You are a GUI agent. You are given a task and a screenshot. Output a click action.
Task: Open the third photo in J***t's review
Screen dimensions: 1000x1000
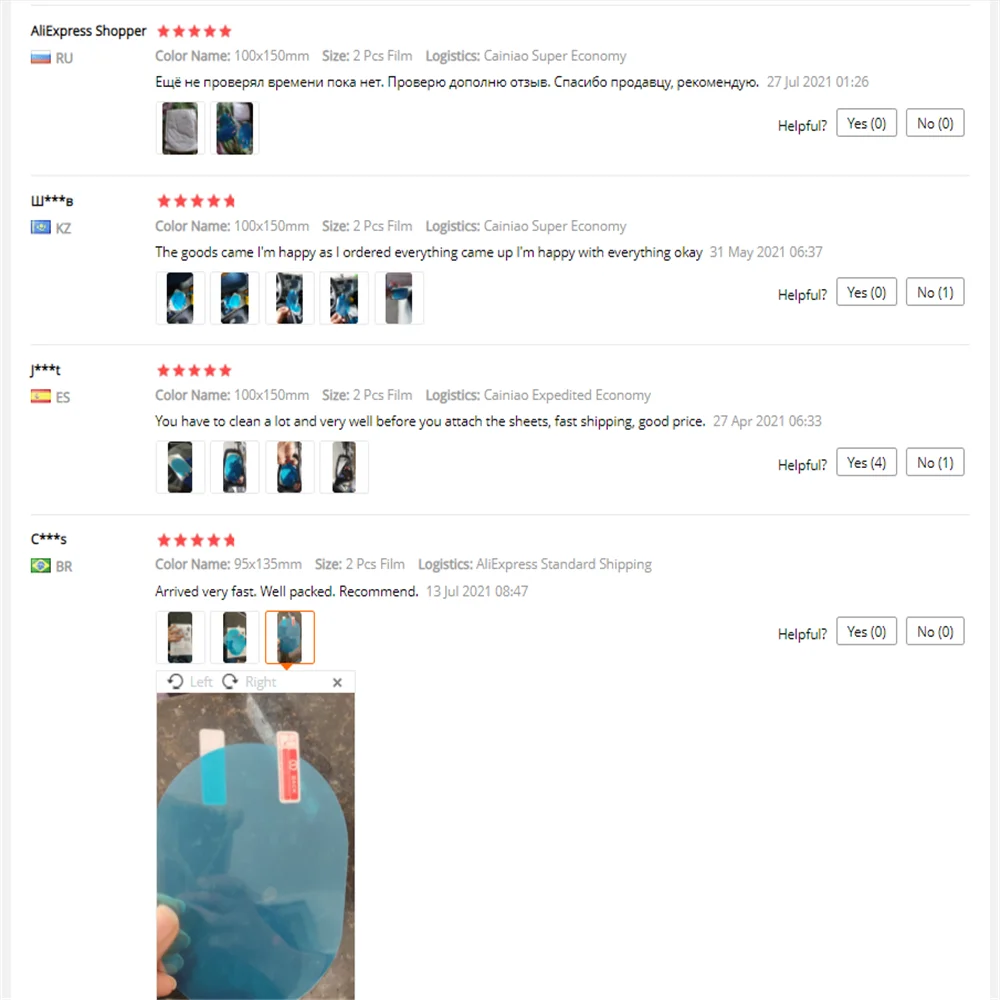point(290,467)
